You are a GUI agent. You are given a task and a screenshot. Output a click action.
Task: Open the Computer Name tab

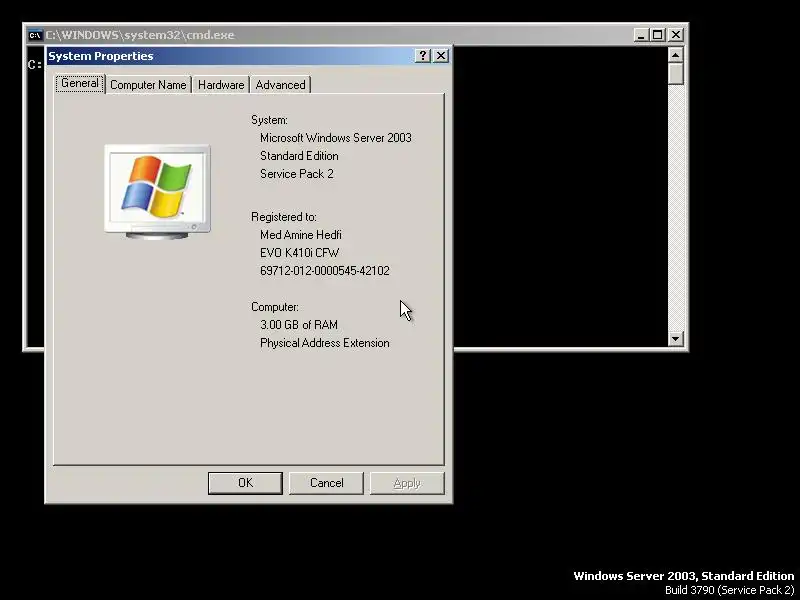click(148, 85)
